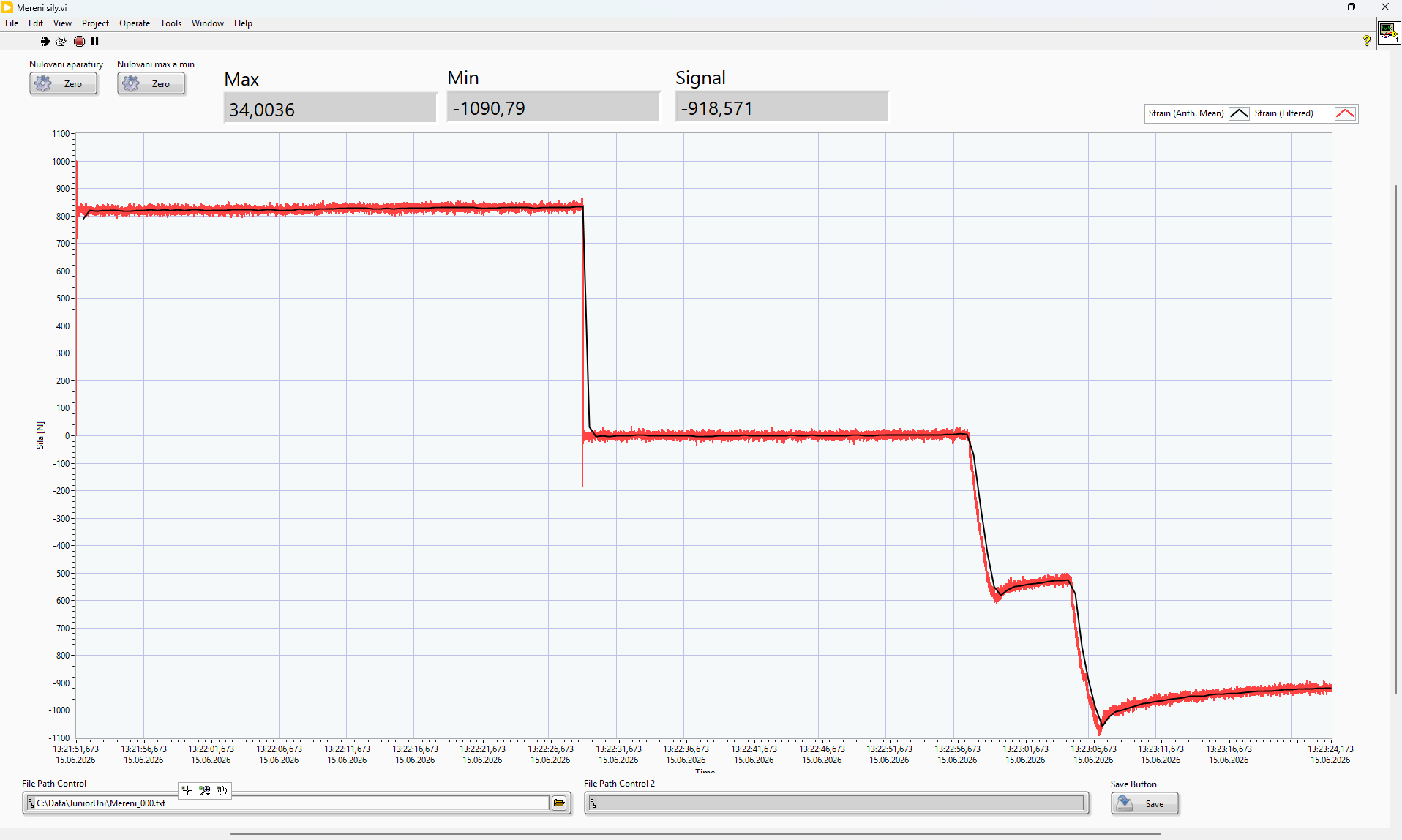Click the Y-axis label Sila [N]

[40, 435]
